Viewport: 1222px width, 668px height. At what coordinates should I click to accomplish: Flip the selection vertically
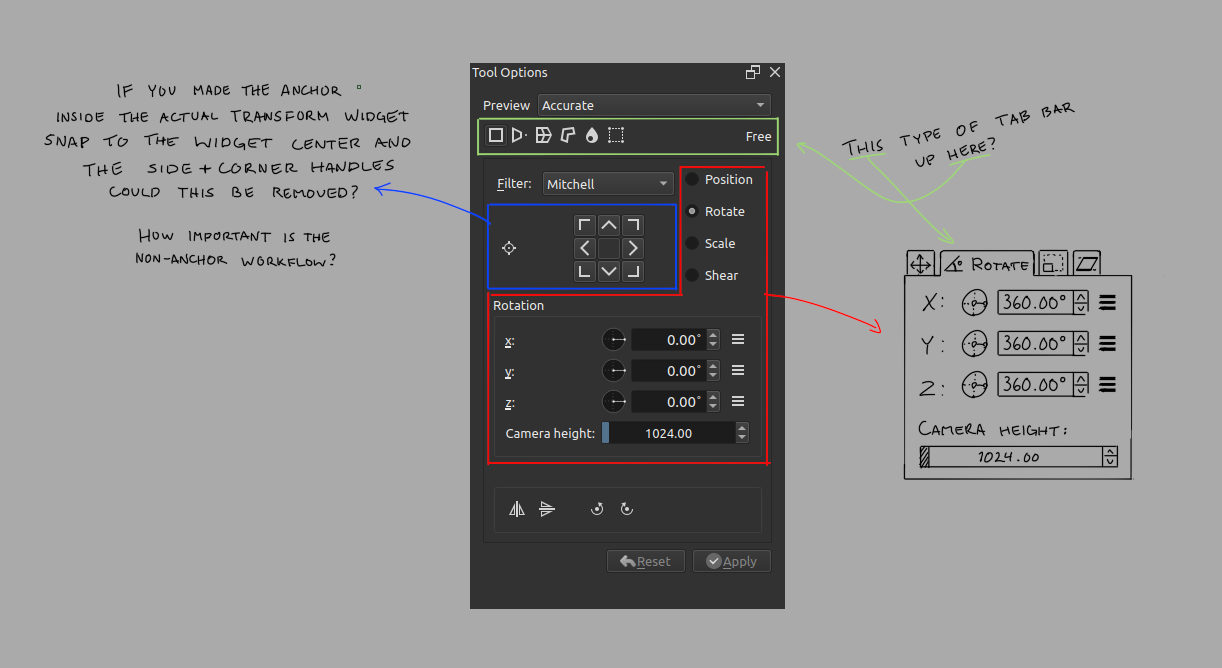(547, 509)
